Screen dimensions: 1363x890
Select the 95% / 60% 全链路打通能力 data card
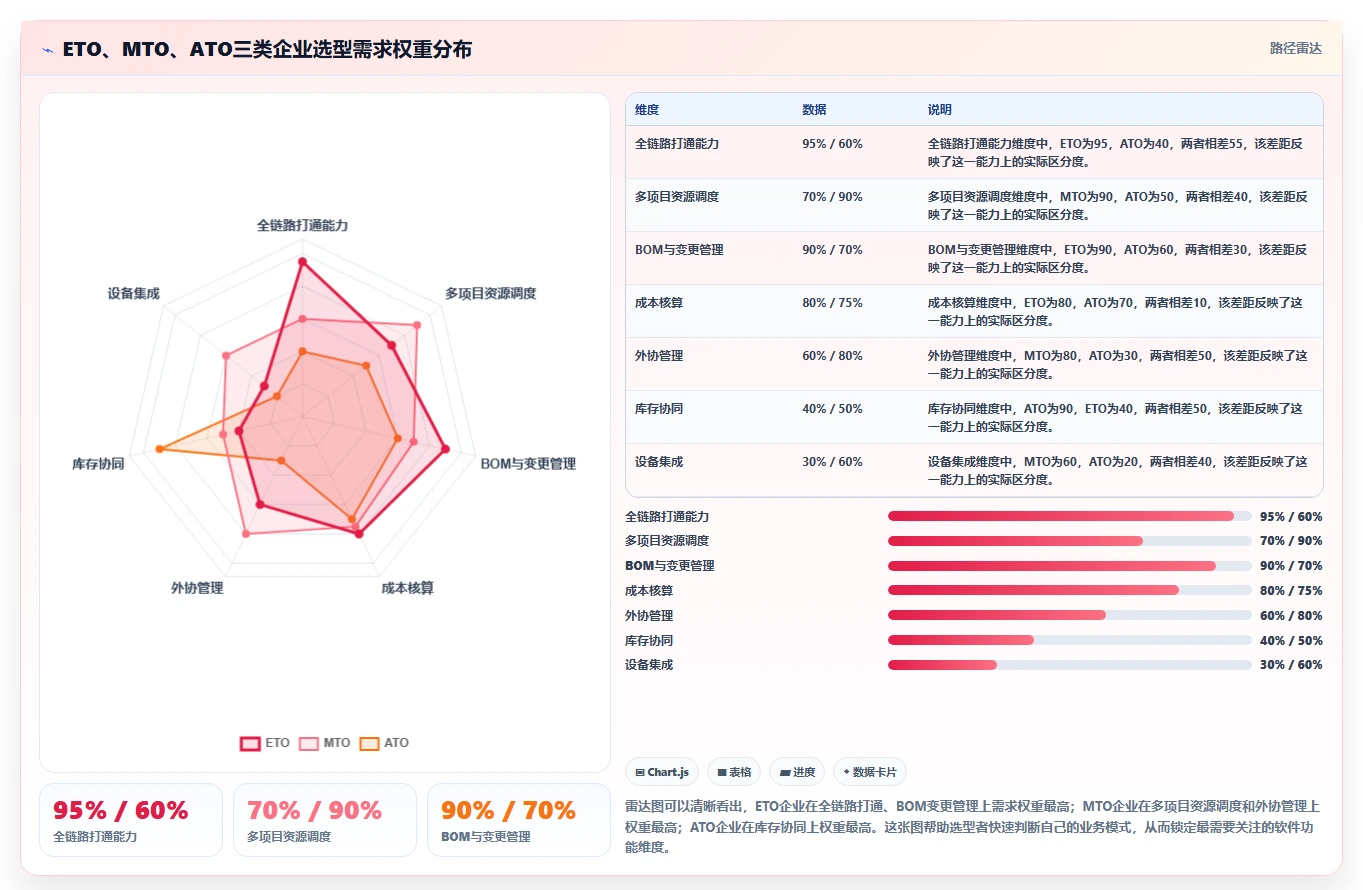(131, 820)
